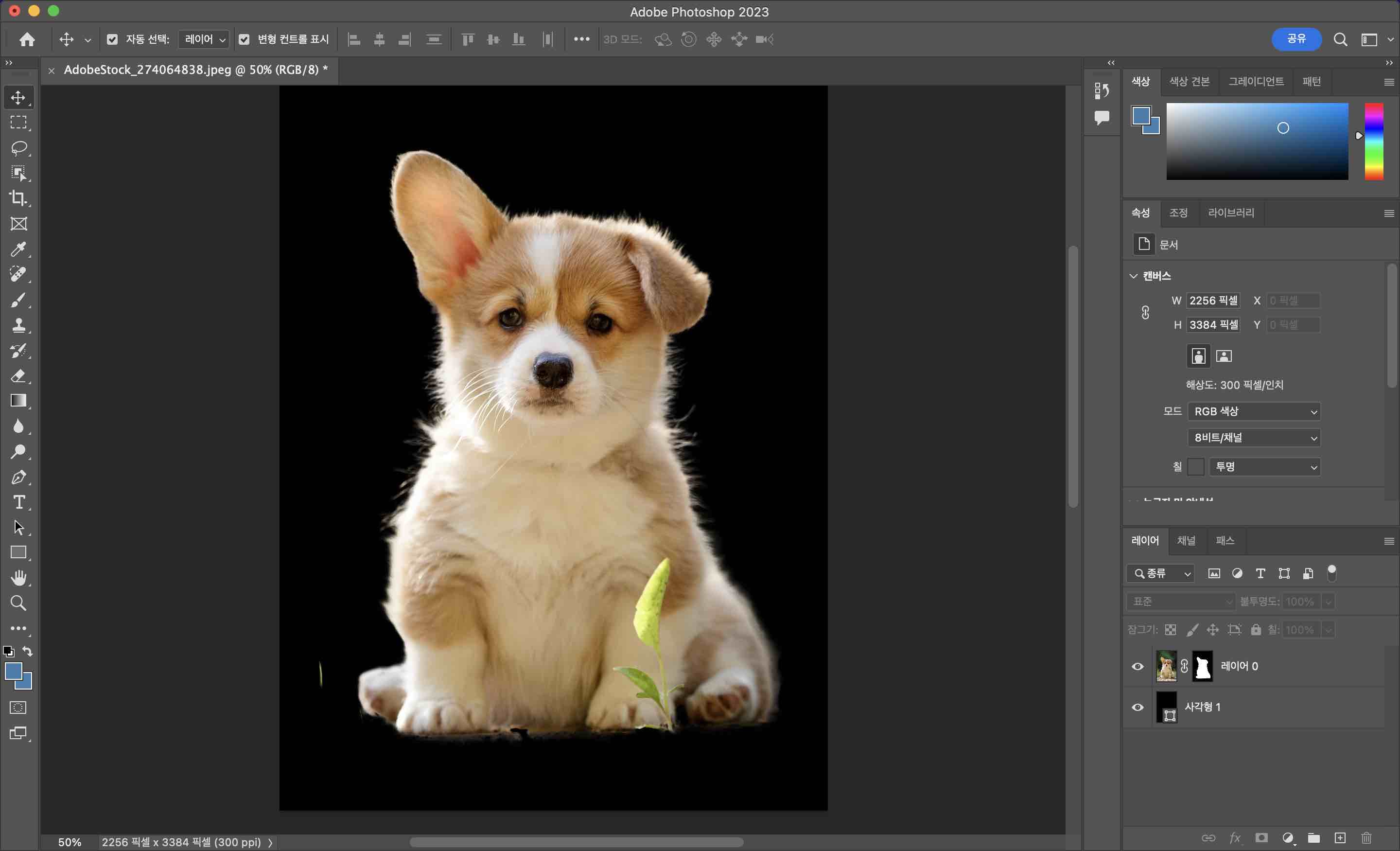Open the 조정 tab
Screen dimensions: 1400x851
tap(1178, 213)
